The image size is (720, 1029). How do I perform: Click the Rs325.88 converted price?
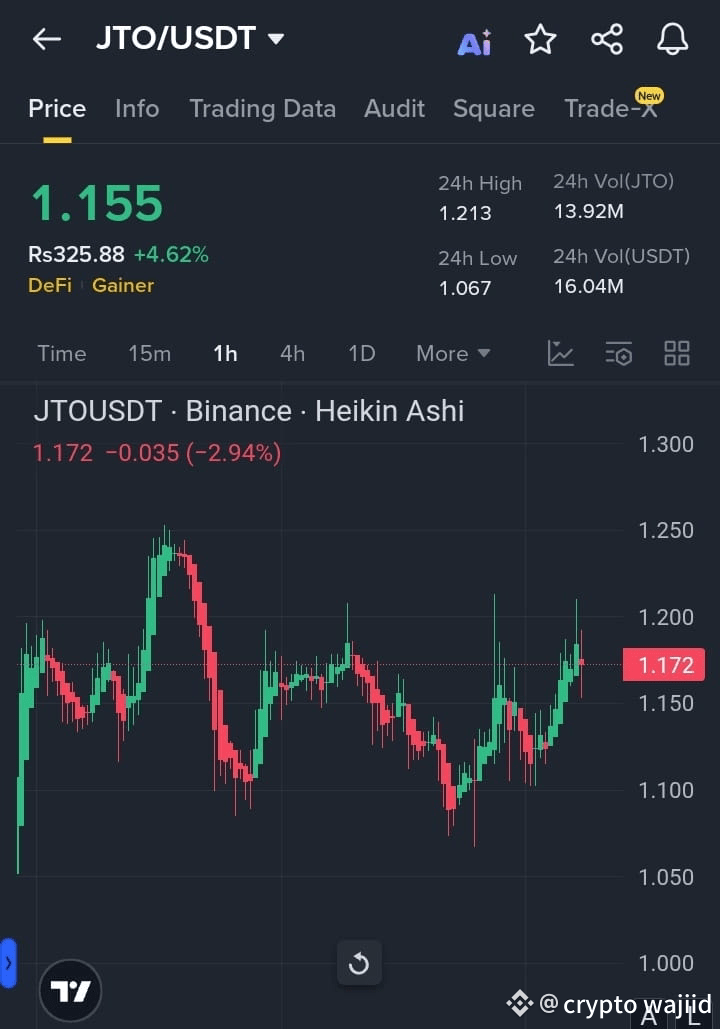coord(76,254)
